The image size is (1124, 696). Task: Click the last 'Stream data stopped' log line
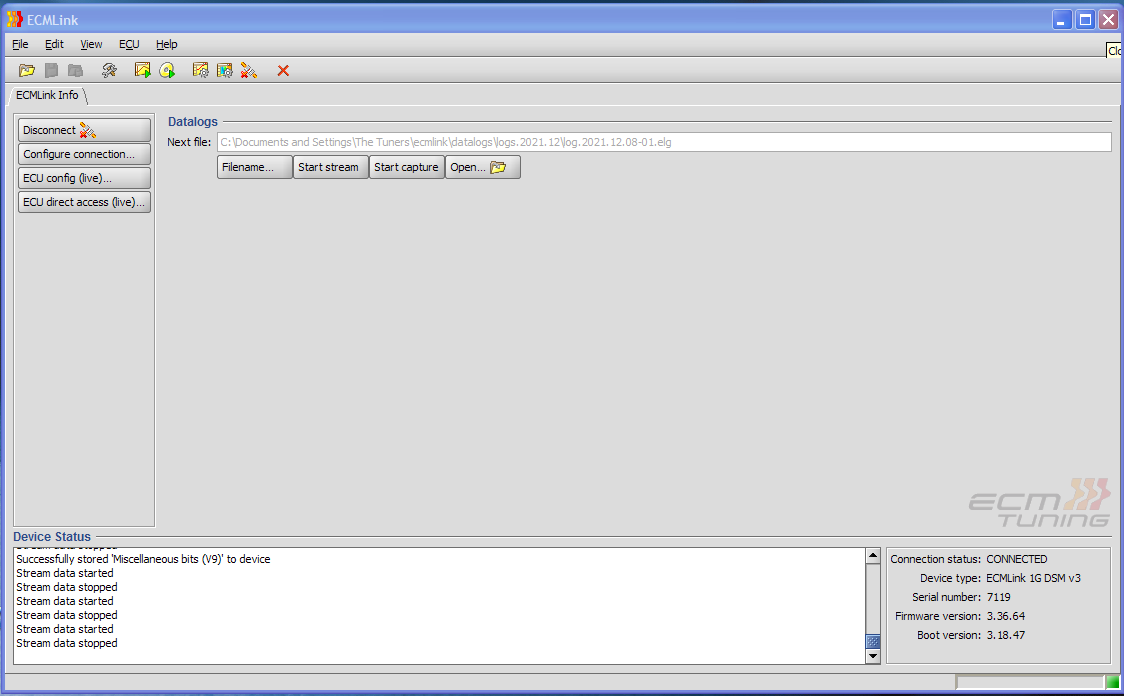tap(67, 643)
